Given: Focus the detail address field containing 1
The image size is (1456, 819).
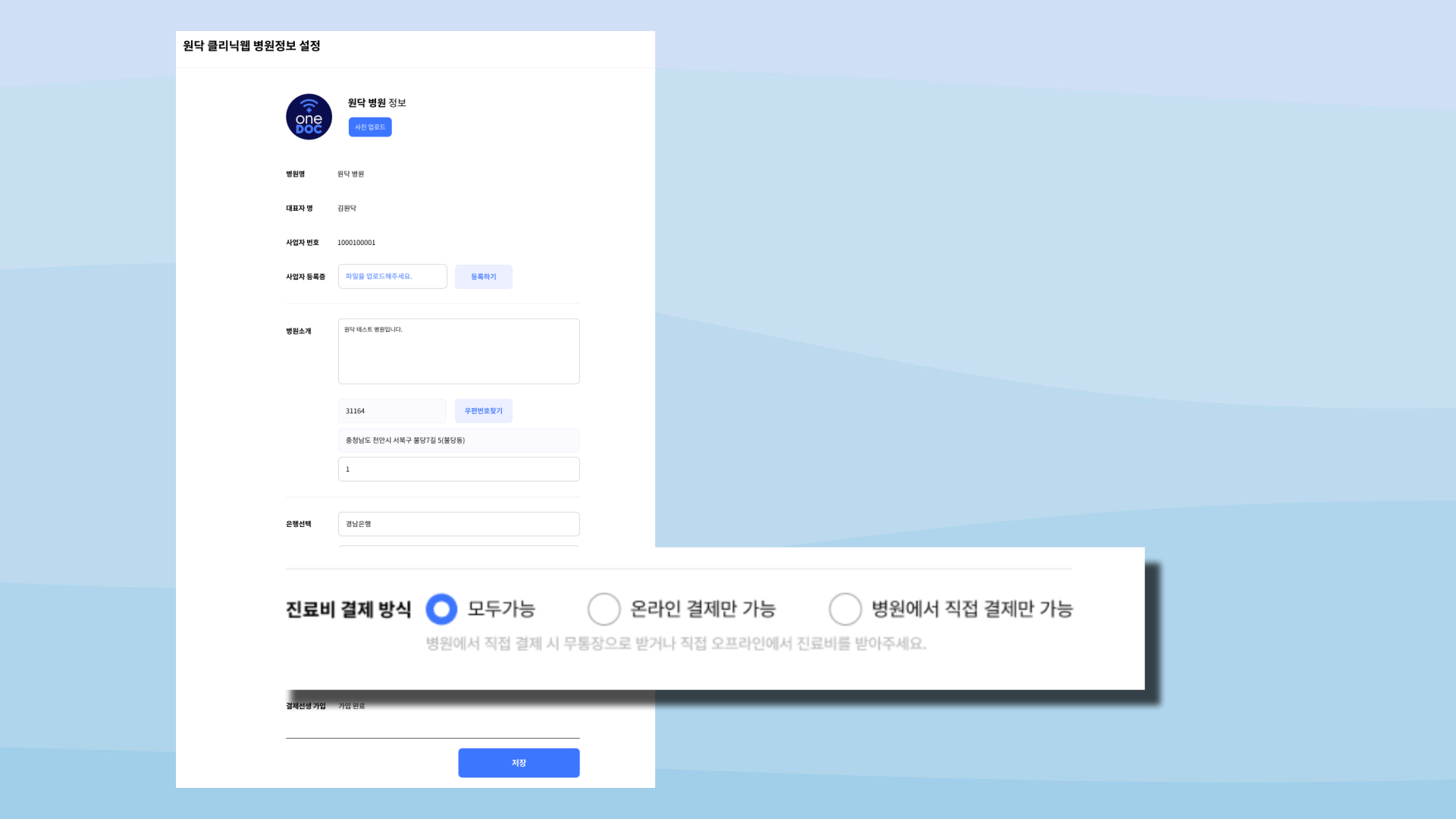Looking at the screenshot, I should pos(459,469).
